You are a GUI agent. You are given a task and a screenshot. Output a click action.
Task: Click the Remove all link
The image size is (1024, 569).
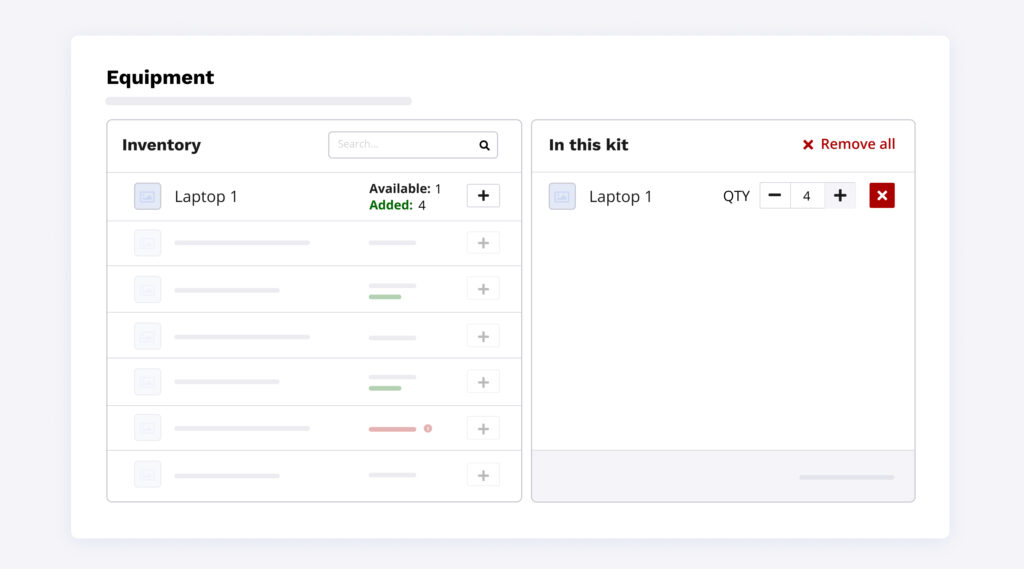pos(848,144)
